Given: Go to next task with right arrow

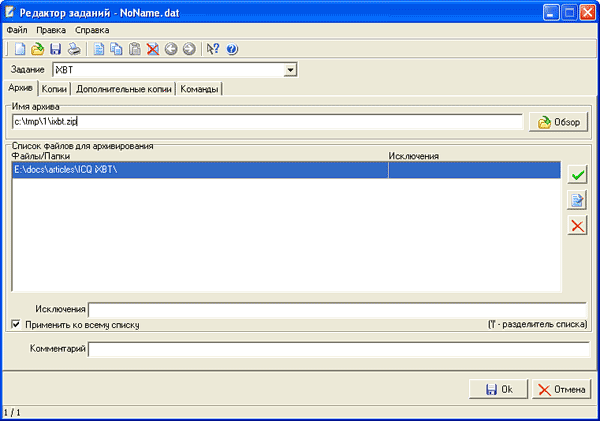Looking at the screenshot, I should point(189,49).
